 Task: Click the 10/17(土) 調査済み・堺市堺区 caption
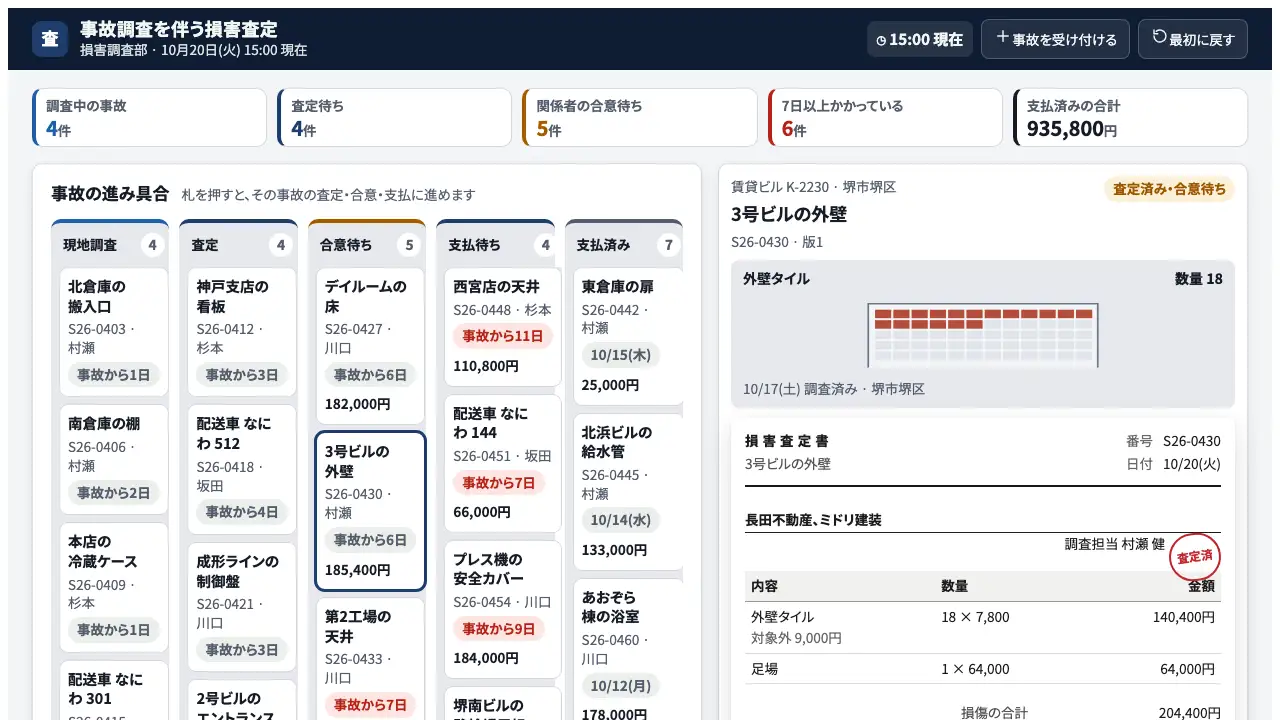[834, 389]
